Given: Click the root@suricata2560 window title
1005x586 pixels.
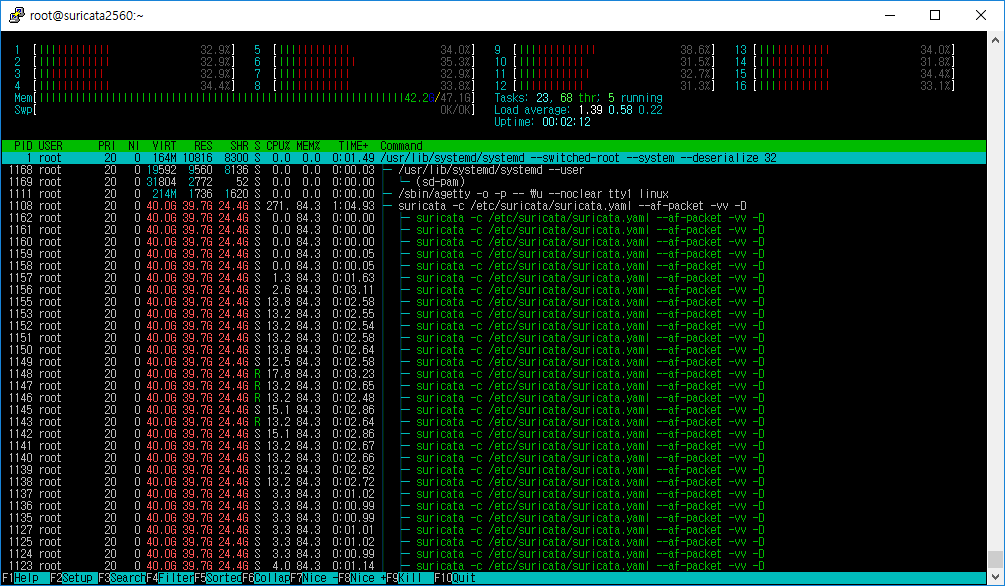Looking at the screenshot, I should pyautogui.click(x=87, y=15).
